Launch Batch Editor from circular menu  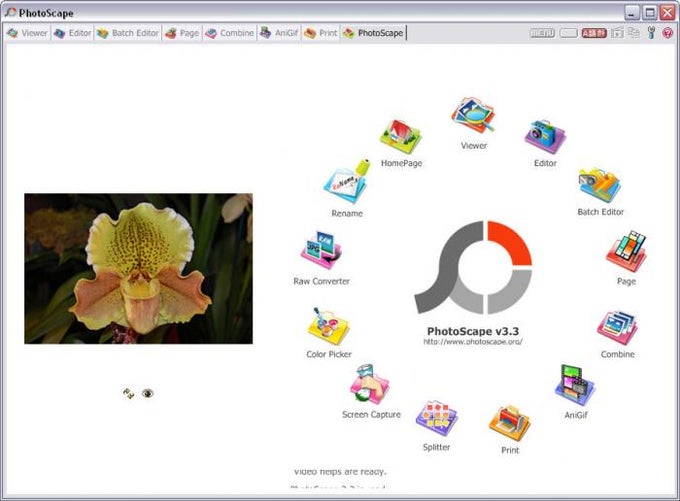[600, 186]
